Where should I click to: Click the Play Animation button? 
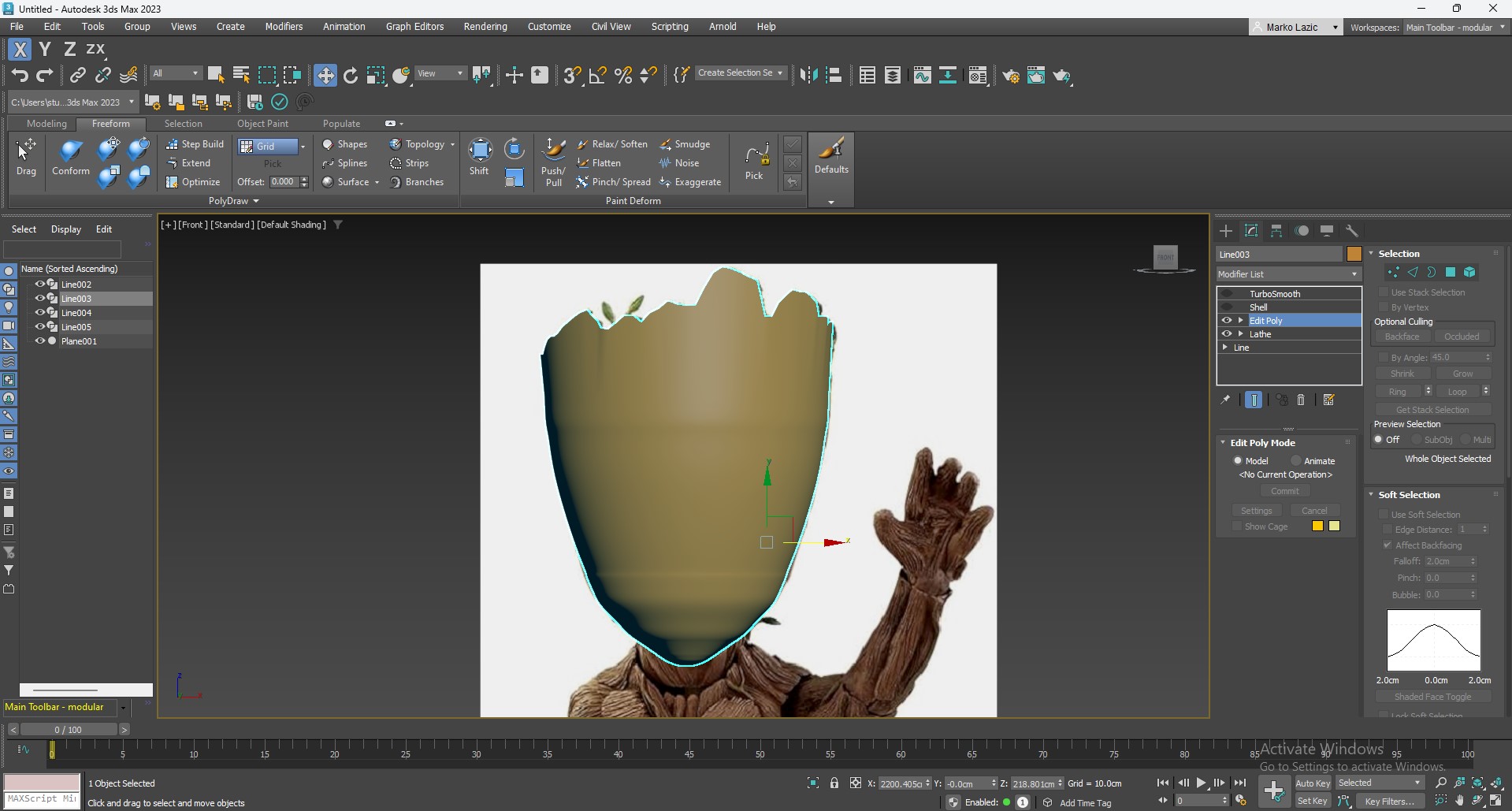(1201, 783)
